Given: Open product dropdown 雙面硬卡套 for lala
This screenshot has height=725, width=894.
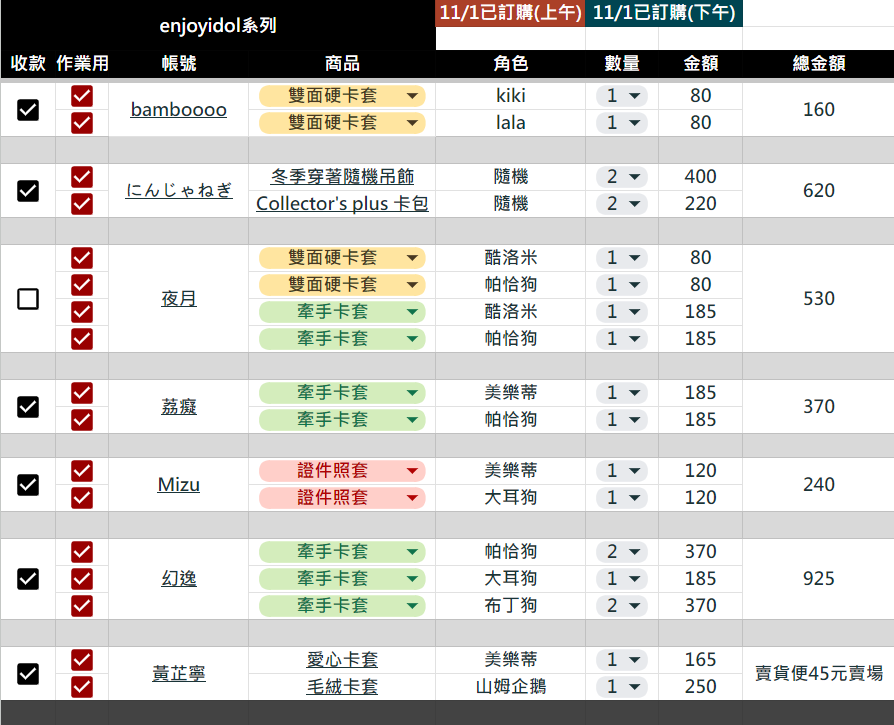Looking at the screenshot, I should click(x=342, y=123).
